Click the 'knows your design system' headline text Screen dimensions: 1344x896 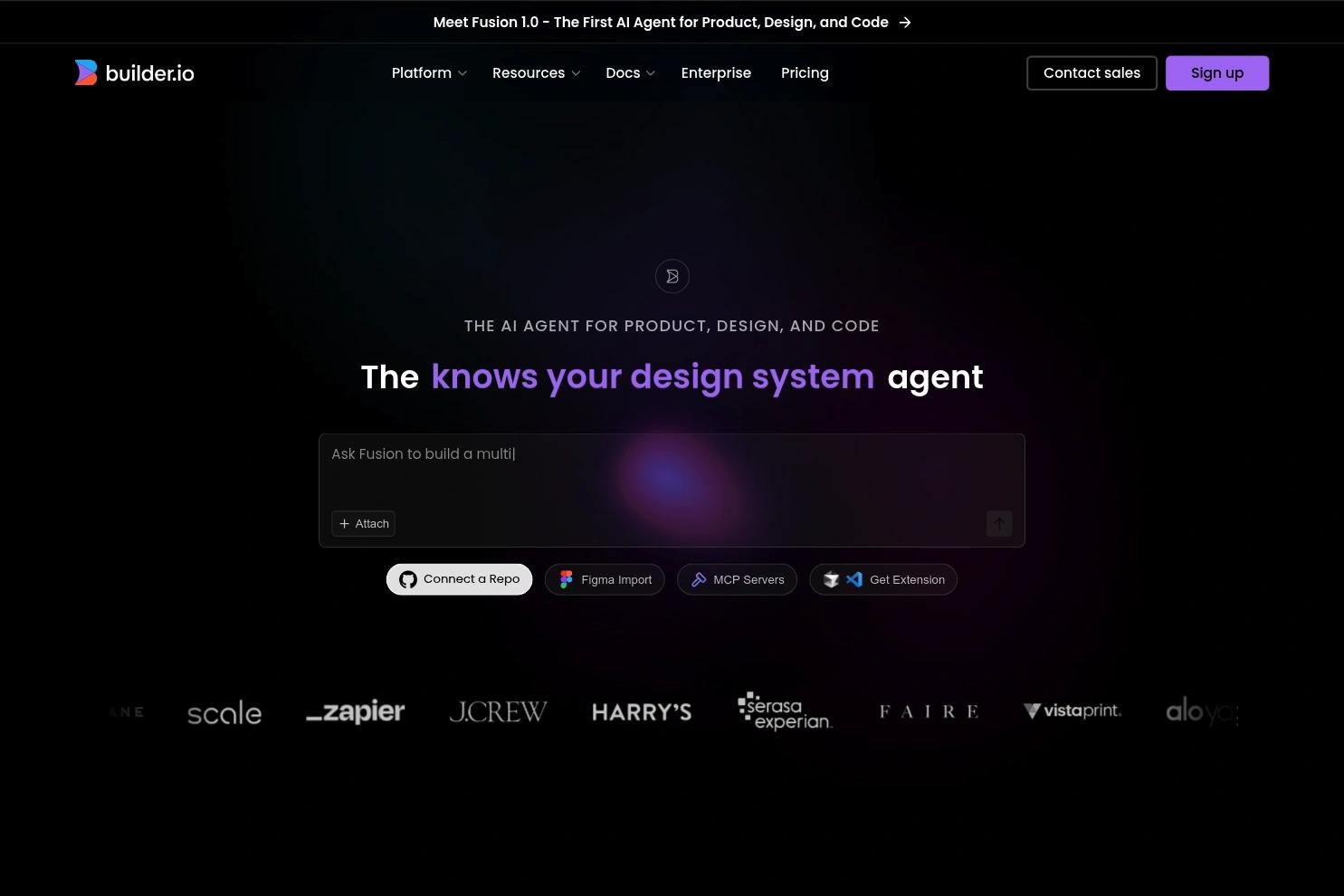point(653,377)
